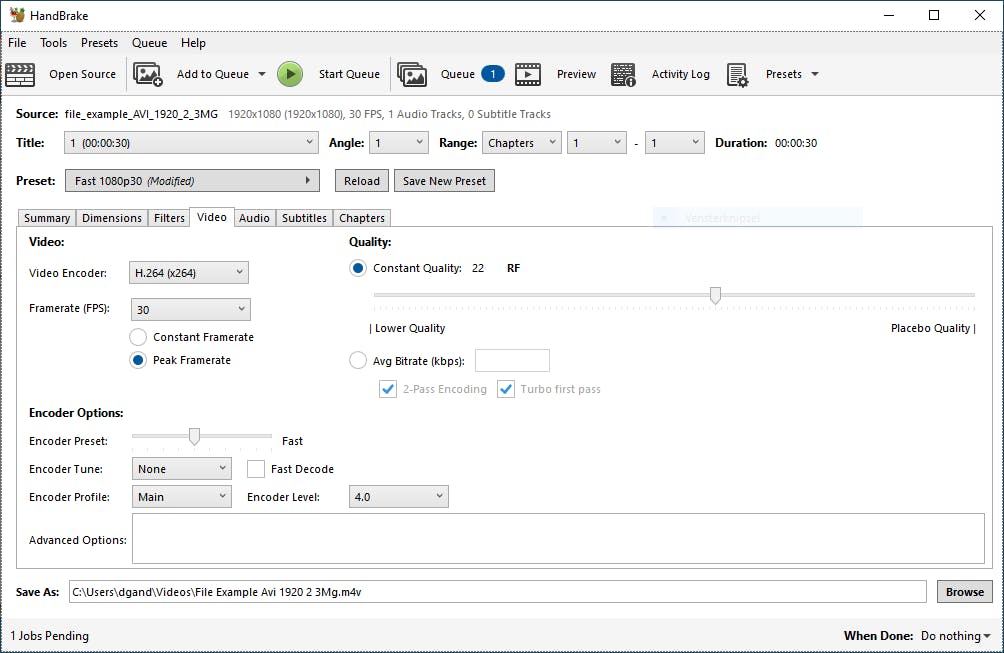Click the Save New Preset button

click(x=444, y=181)
